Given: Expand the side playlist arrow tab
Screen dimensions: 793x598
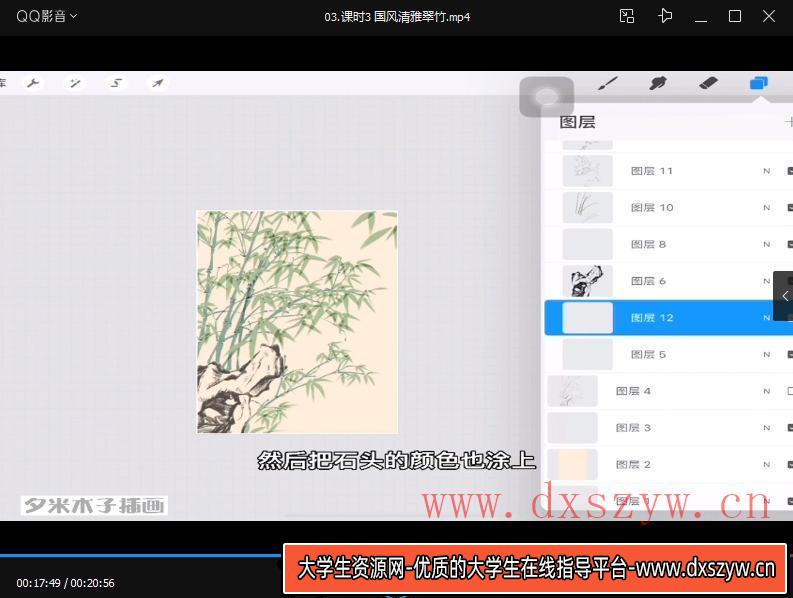Looking at the screenshot, I should [784, 296].
